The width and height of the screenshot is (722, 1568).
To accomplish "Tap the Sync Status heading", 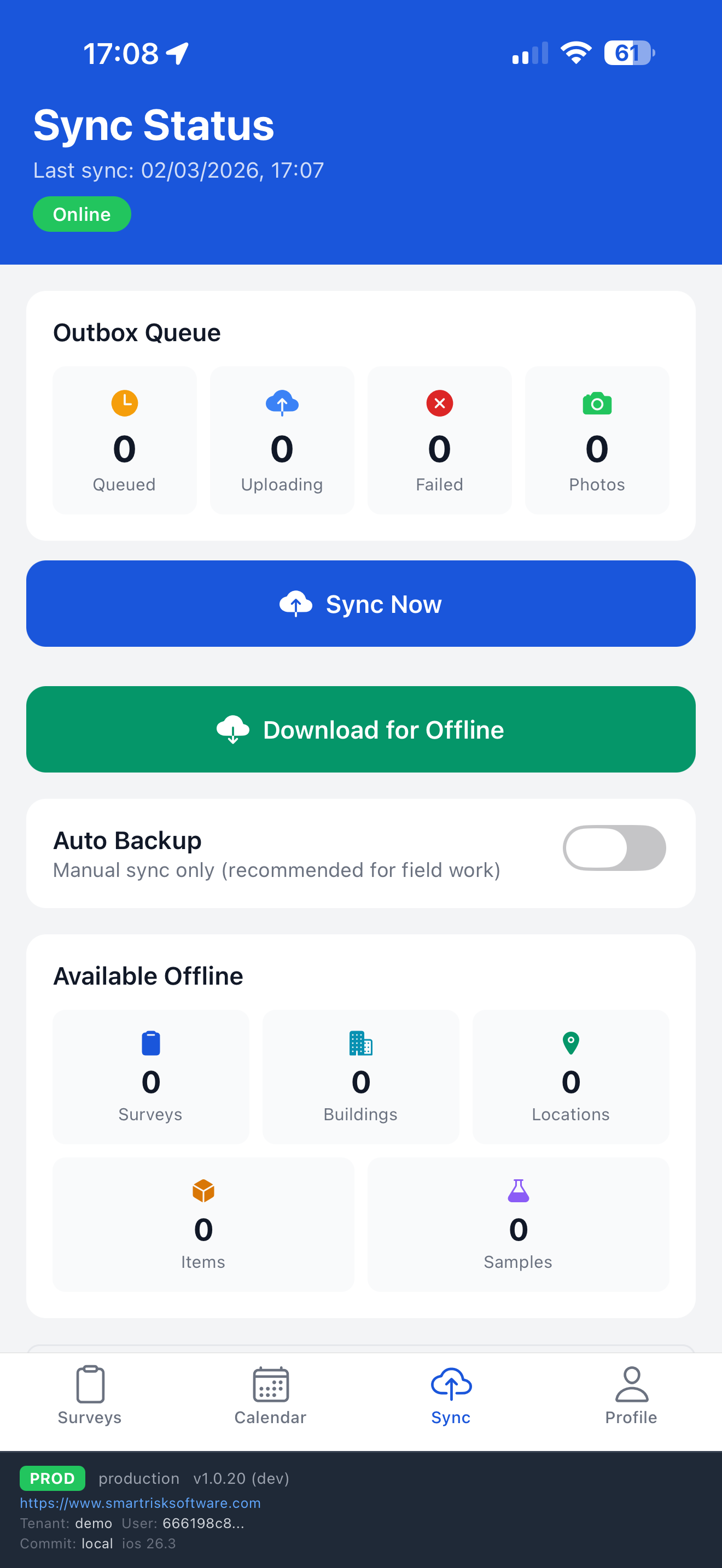I will point(153,125).
